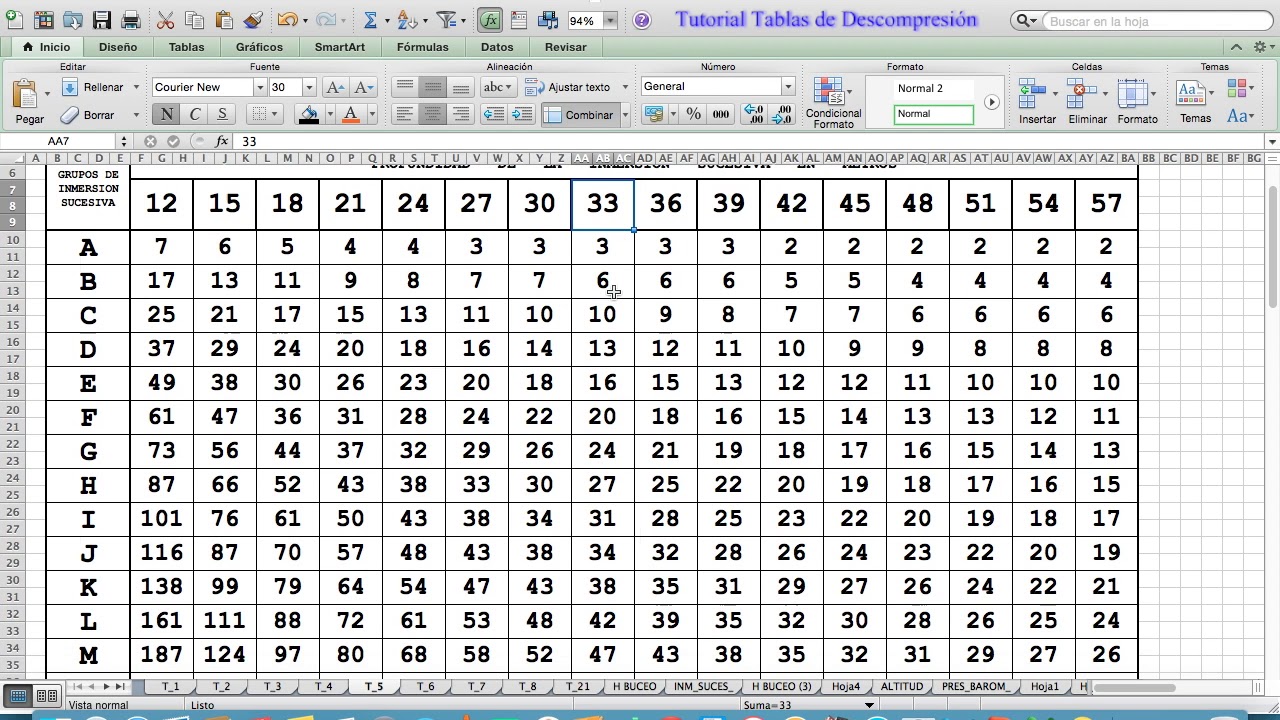This screenshot has height=720, width=1280.
Task: Open Gráficos ribbon tab
Action: pos(259,47)
